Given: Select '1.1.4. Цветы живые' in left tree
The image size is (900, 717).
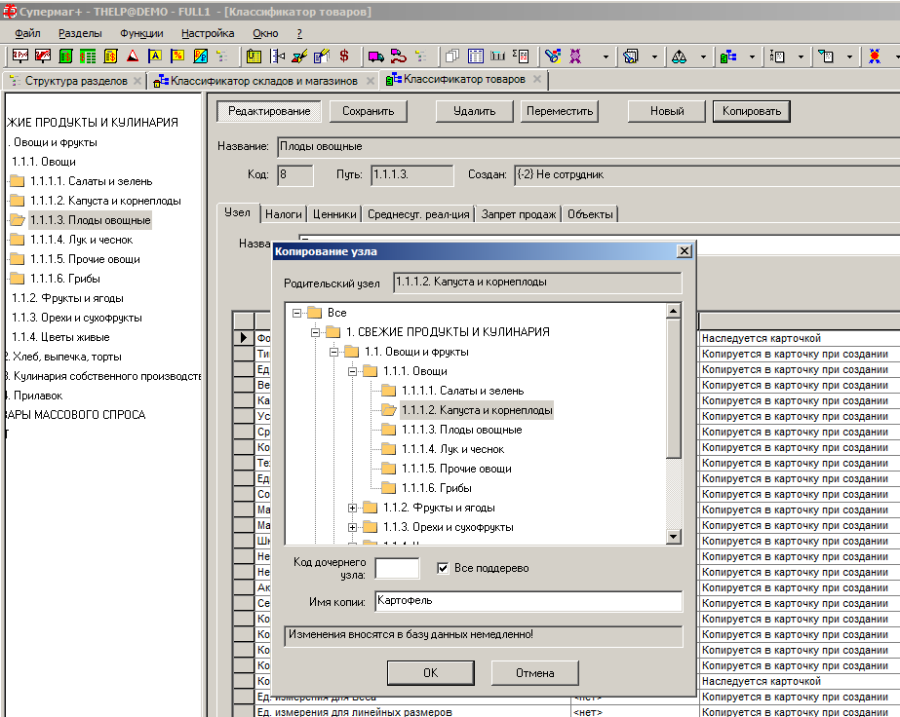Looking at the screenshot, I should coord(60,338).
